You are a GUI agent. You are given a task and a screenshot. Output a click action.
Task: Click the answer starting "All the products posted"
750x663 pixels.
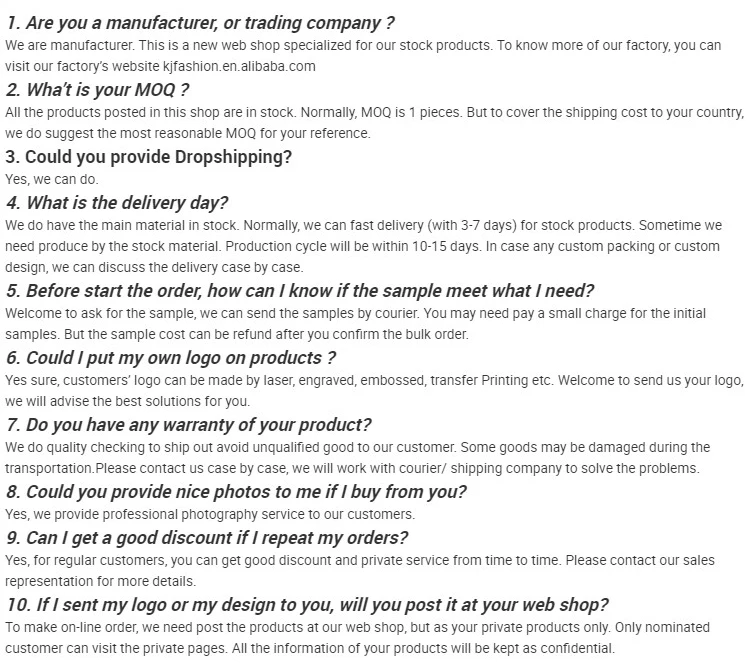click(374, 112)
